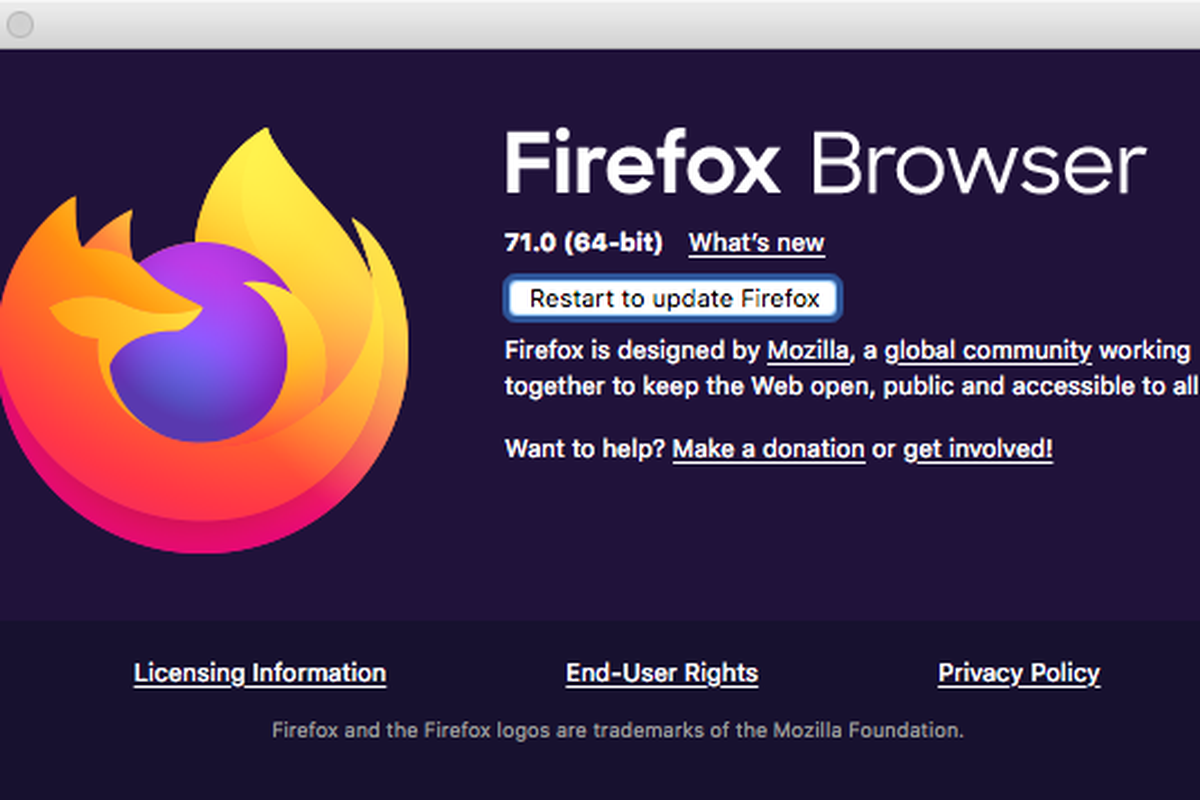Screen dimensions: 1200x800
Task: Click Restart to update Firefox button
Action: 673,298
